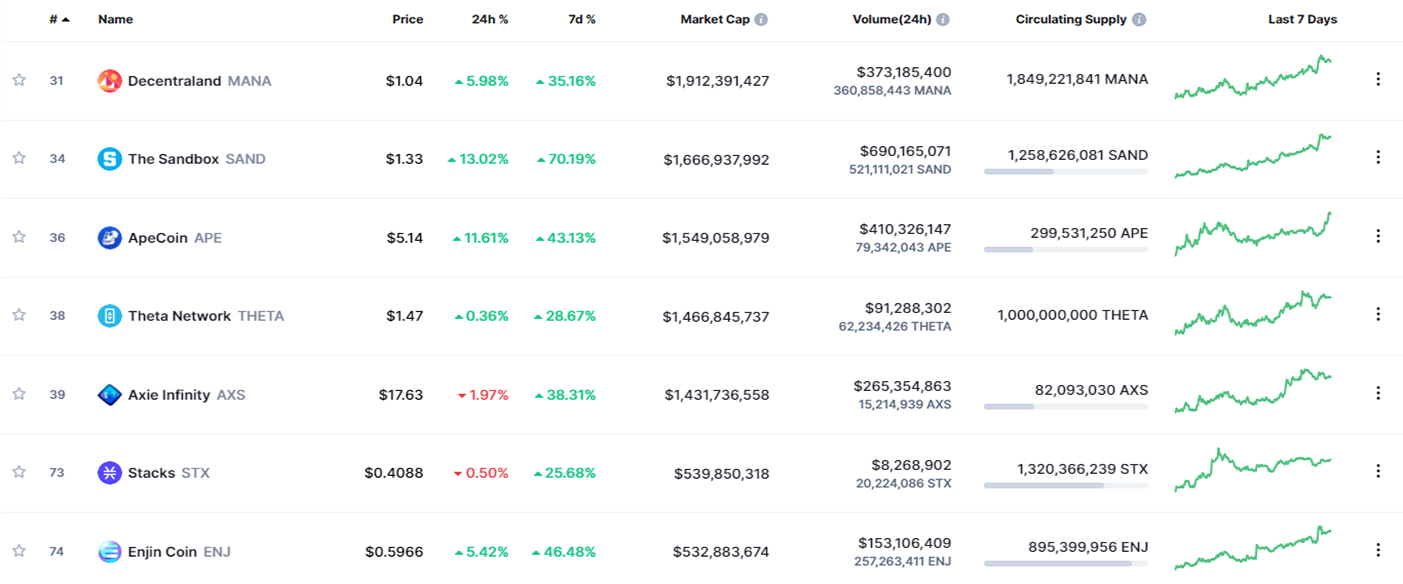Click the Enjin Coin logo icon
This screenshot has width=1403, height=584.
click(110, 552)
